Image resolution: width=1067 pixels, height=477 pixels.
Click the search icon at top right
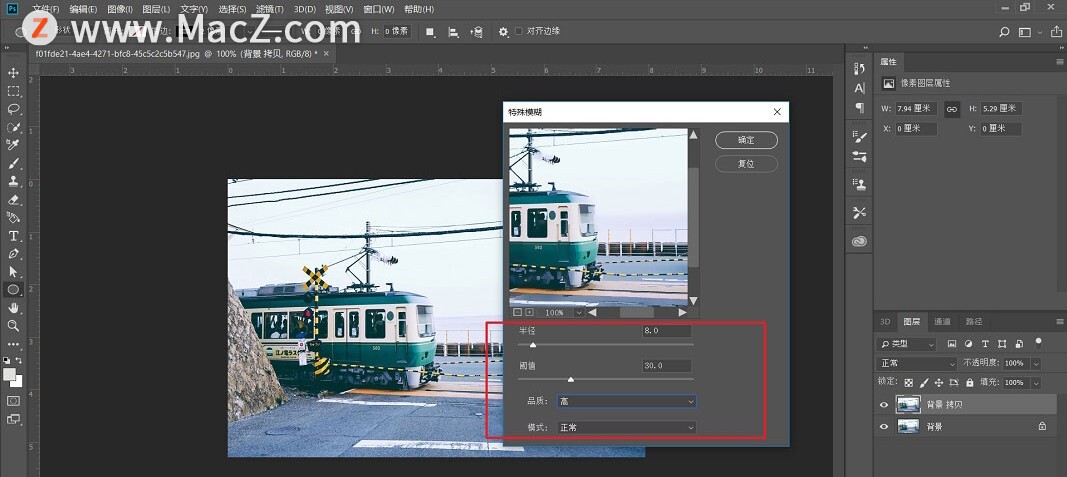point(1005,32)
